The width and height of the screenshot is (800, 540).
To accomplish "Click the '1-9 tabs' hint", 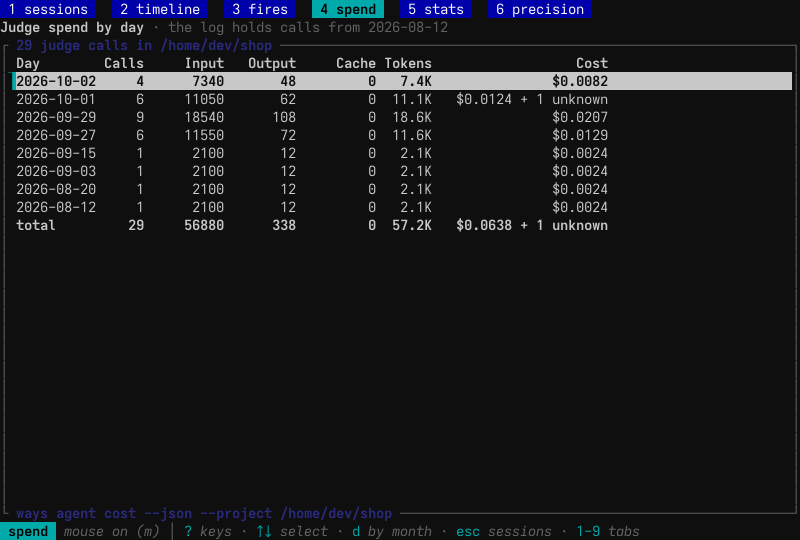I will pyautogui.click(x=608, y=531).
